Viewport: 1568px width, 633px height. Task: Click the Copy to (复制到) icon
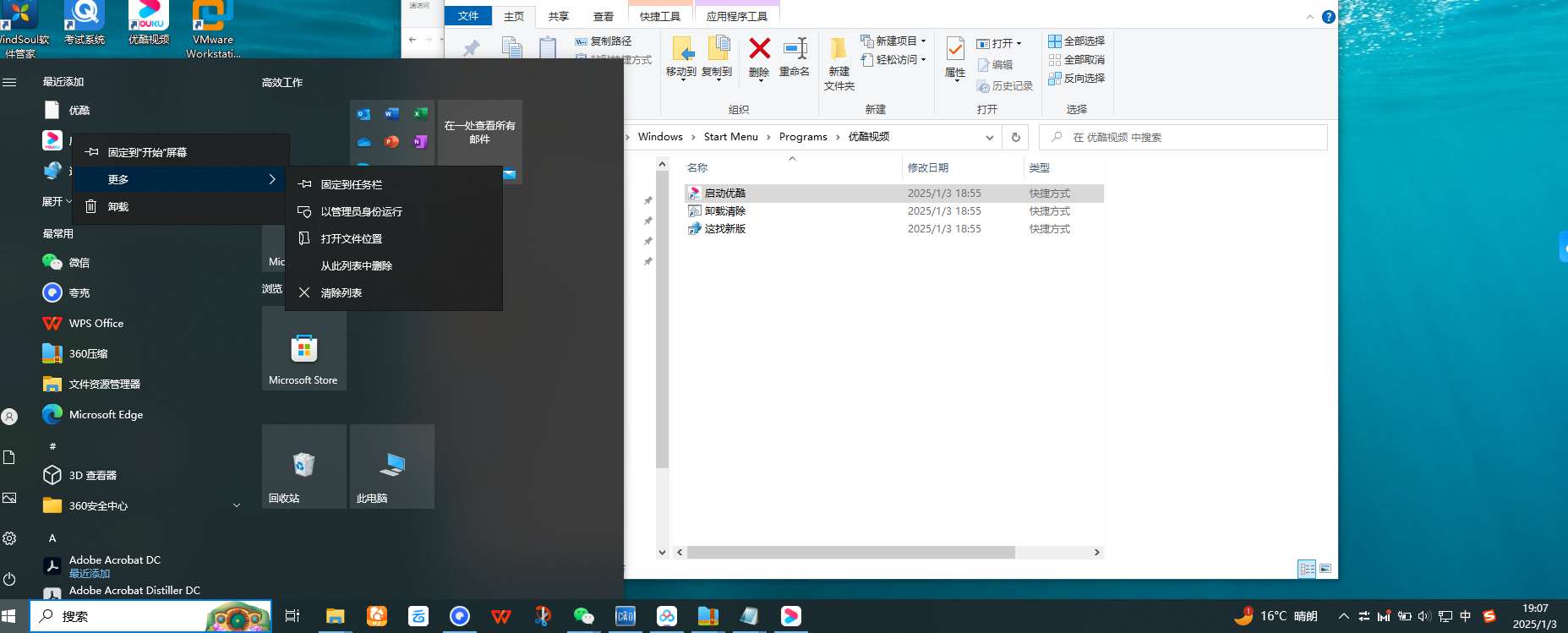[x=718, y=49]
